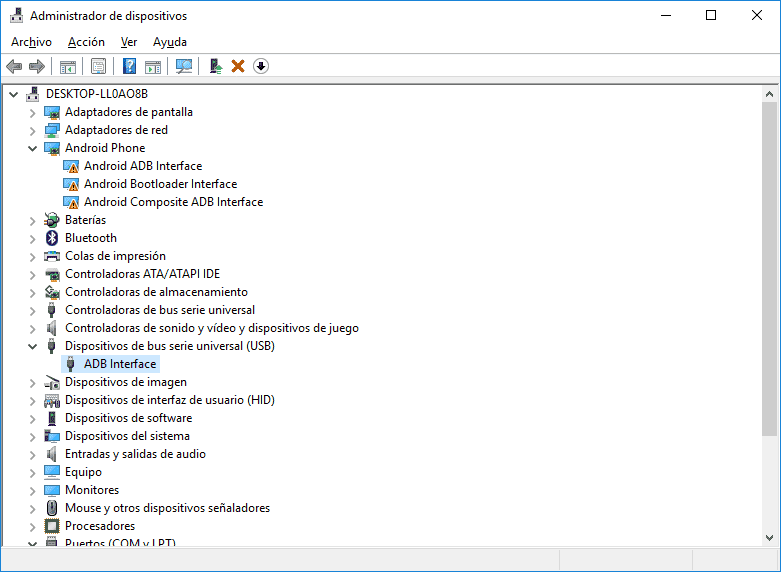781x572 pixels.
Task: Click the vertical scrollbar thumb
Action: click(x=770, y=270)
